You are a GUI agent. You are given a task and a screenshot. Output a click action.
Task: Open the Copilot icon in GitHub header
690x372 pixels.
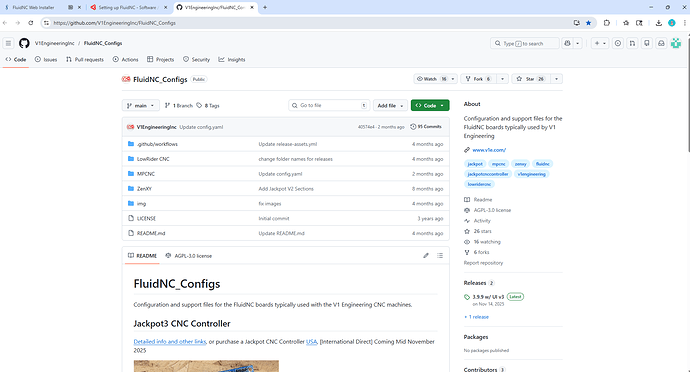tap(567, 43)
